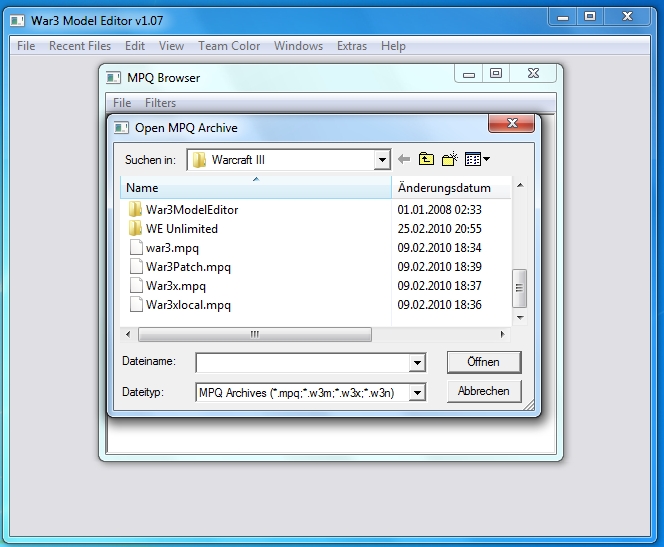Viewport: 664px width, 547px height.
Task: Click the MPQ Browser window icon
Action: 113,78
